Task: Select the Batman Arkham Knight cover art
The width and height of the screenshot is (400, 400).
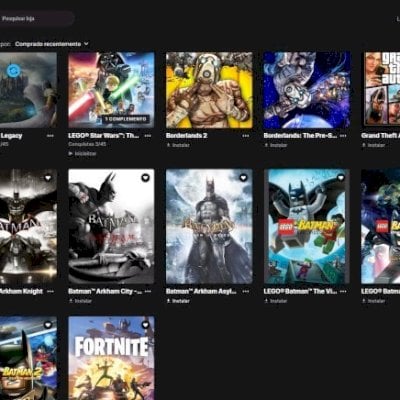Action: [28, 226]
